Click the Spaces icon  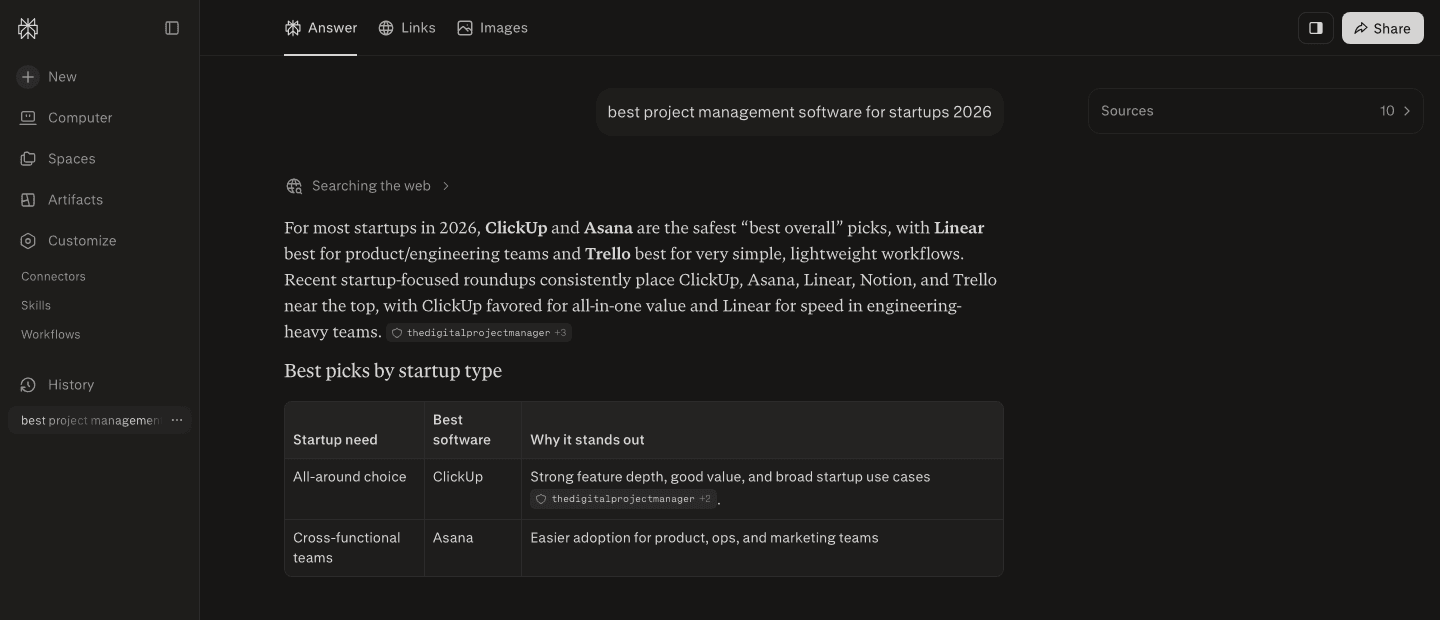click(x=28, y=159)
